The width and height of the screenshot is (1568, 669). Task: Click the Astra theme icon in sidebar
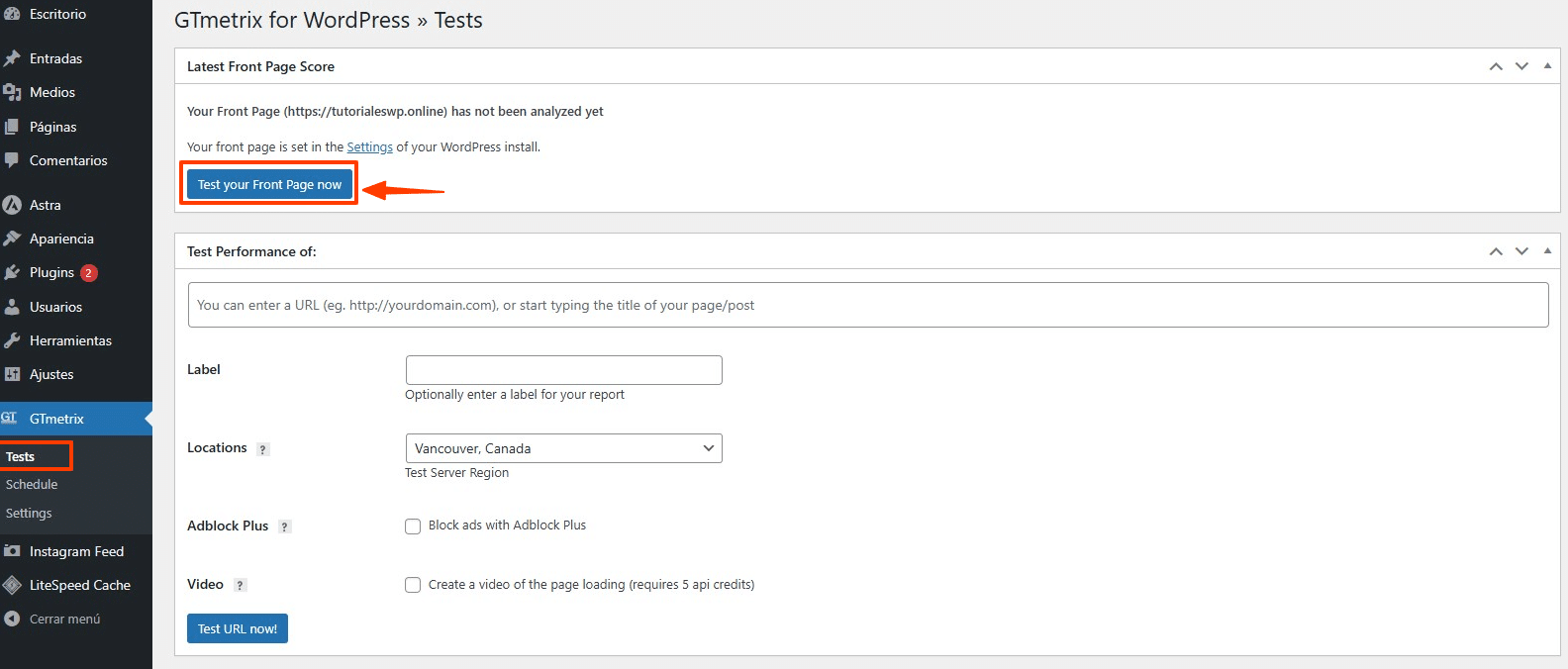click(12, 205)
